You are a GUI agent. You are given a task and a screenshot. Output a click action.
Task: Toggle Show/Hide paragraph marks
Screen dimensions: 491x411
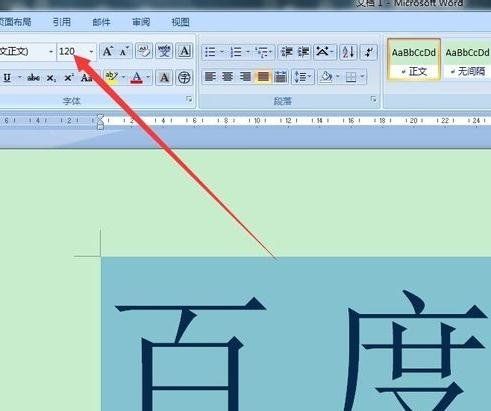click(x=369, y=52)
